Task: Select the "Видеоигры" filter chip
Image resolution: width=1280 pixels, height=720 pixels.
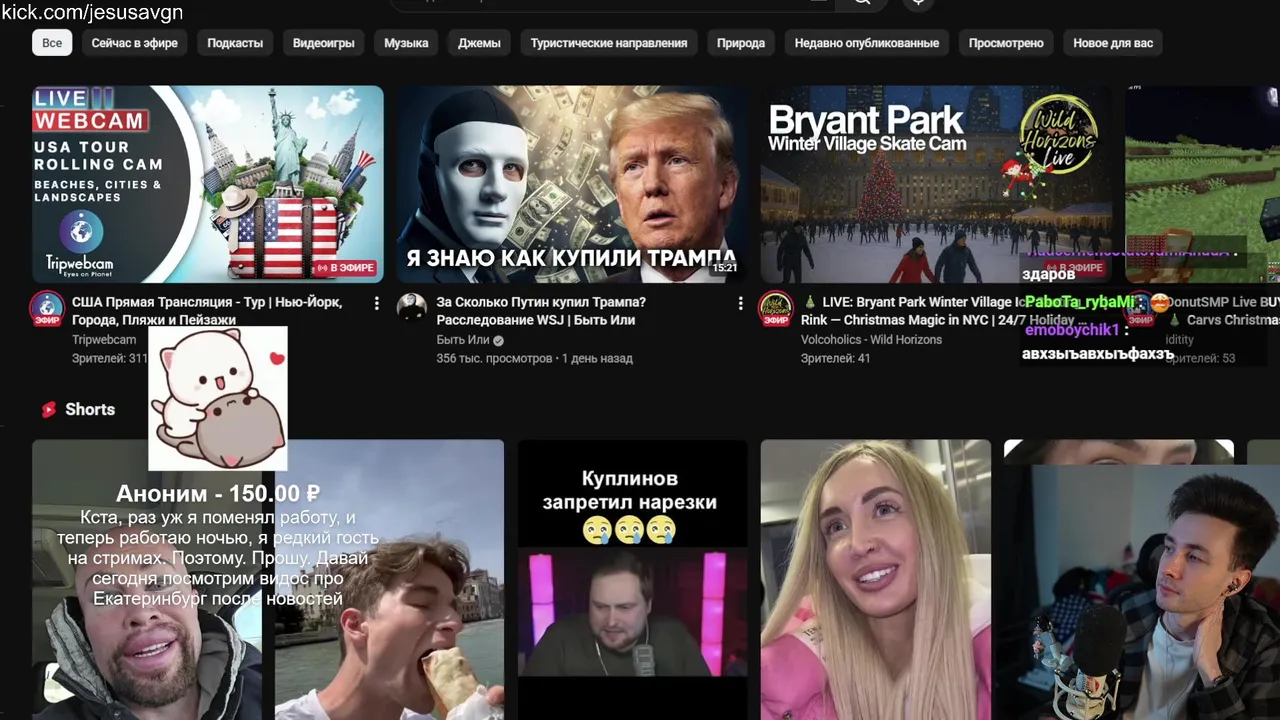Action: point(323,43)
